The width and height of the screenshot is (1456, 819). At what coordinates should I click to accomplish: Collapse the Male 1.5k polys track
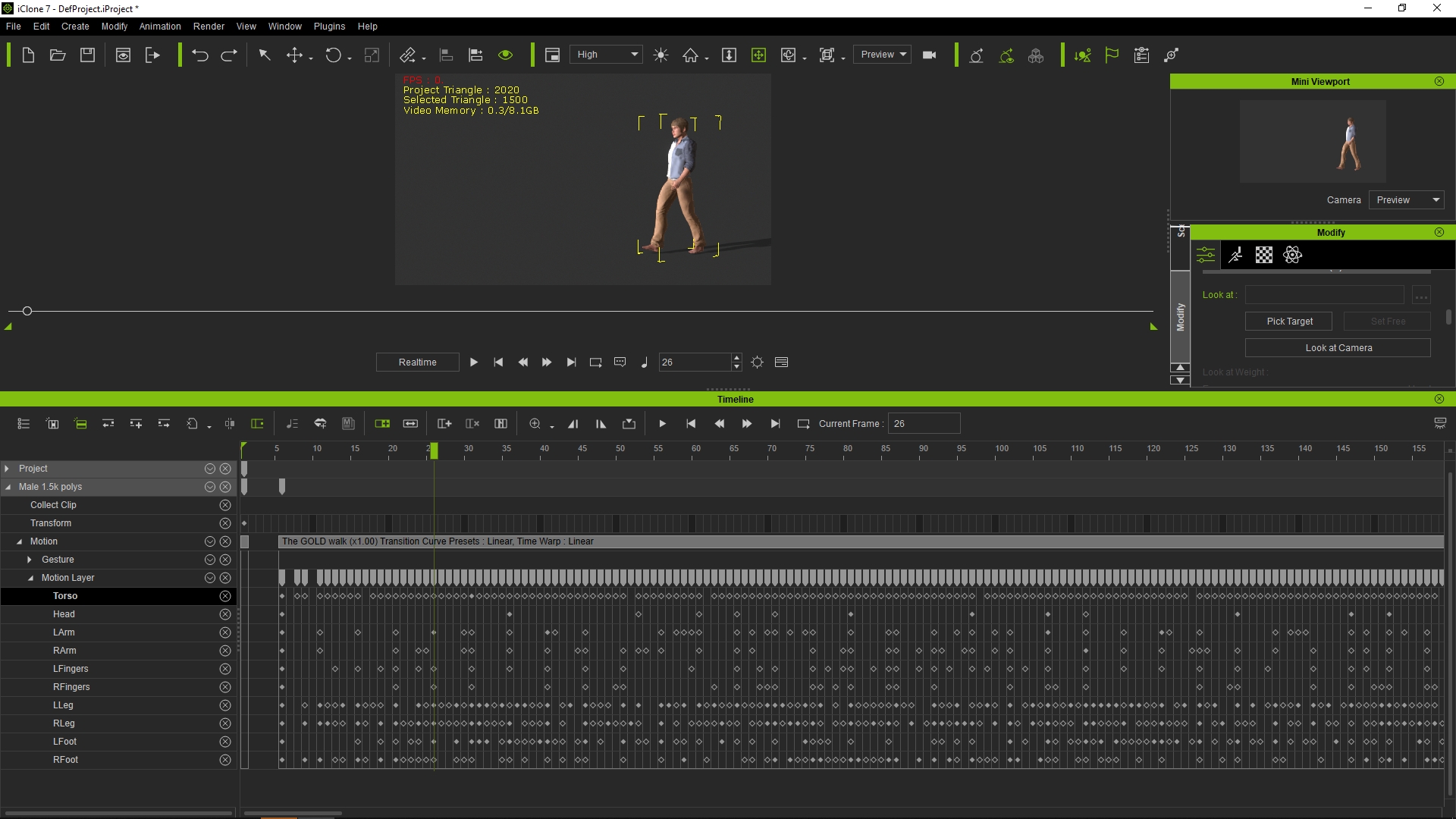pos(8,487)
